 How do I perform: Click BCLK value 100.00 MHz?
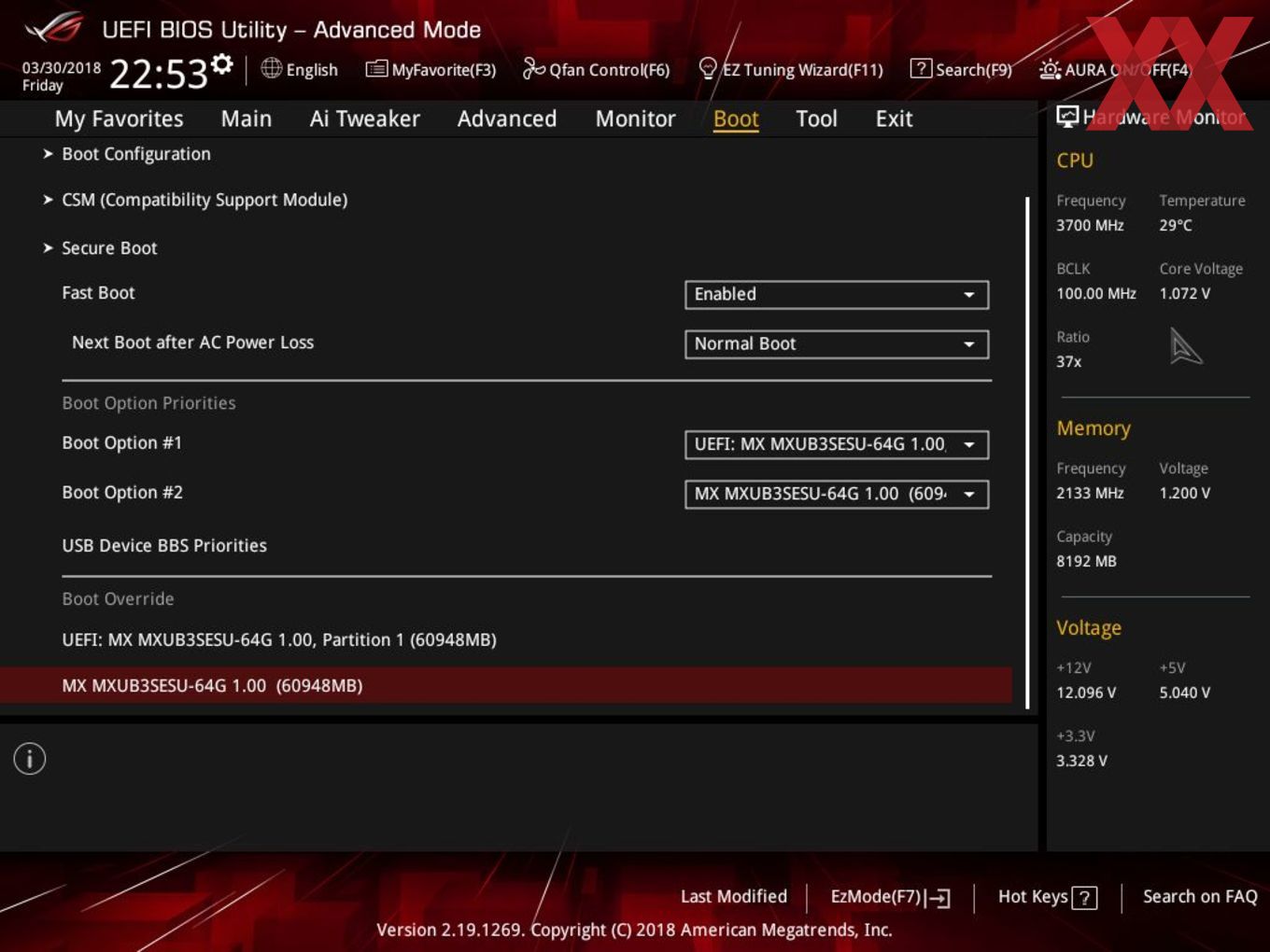coord(1096,293)
